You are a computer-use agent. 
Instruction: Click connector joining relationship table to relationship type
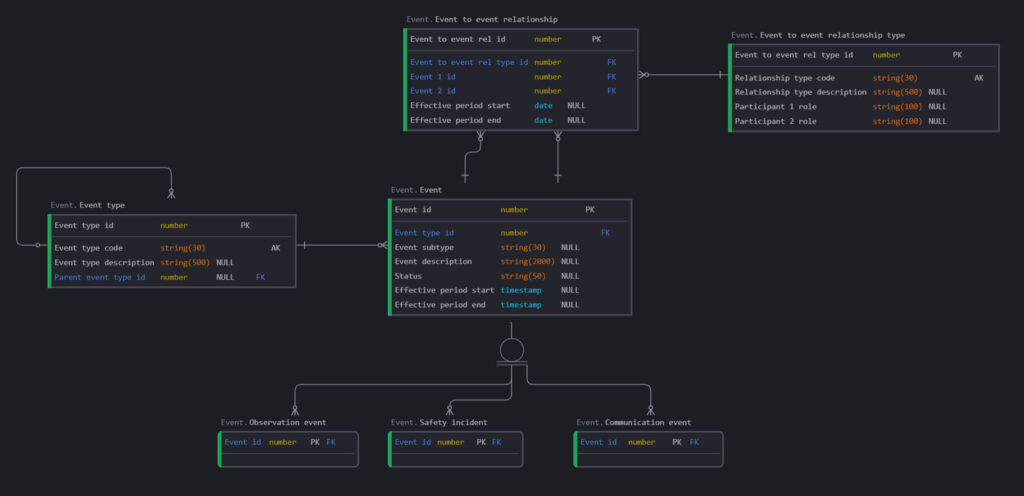pyautogui.click(x=682, y=74)
